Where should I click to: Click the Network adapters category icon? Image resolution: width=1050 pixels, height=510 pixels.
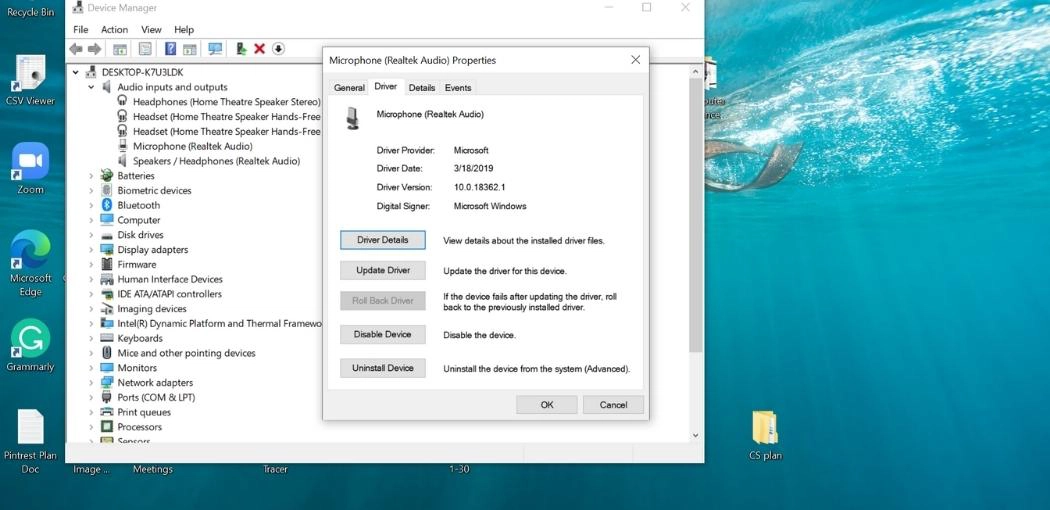[x=106, y=382]
